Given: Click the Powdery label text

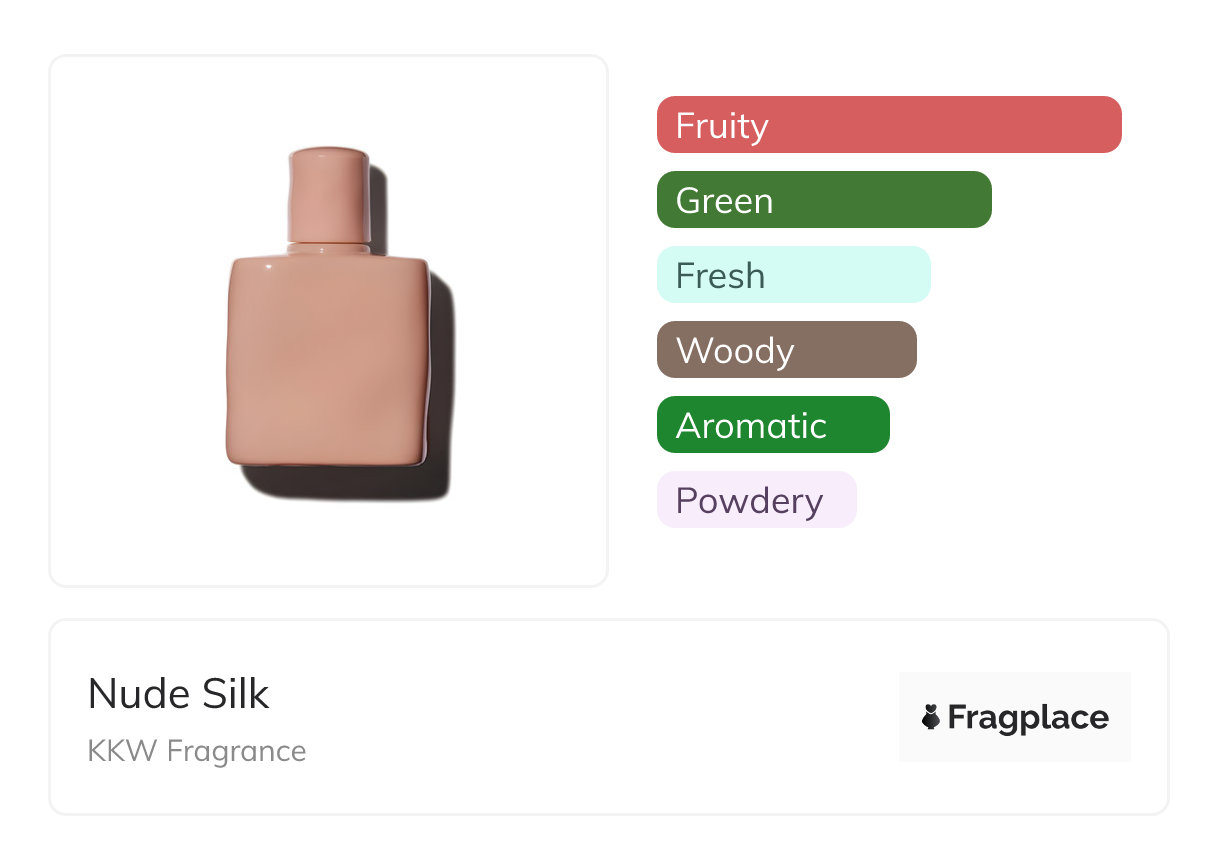Looking at the screenshot, I should [x=749, y=501].
